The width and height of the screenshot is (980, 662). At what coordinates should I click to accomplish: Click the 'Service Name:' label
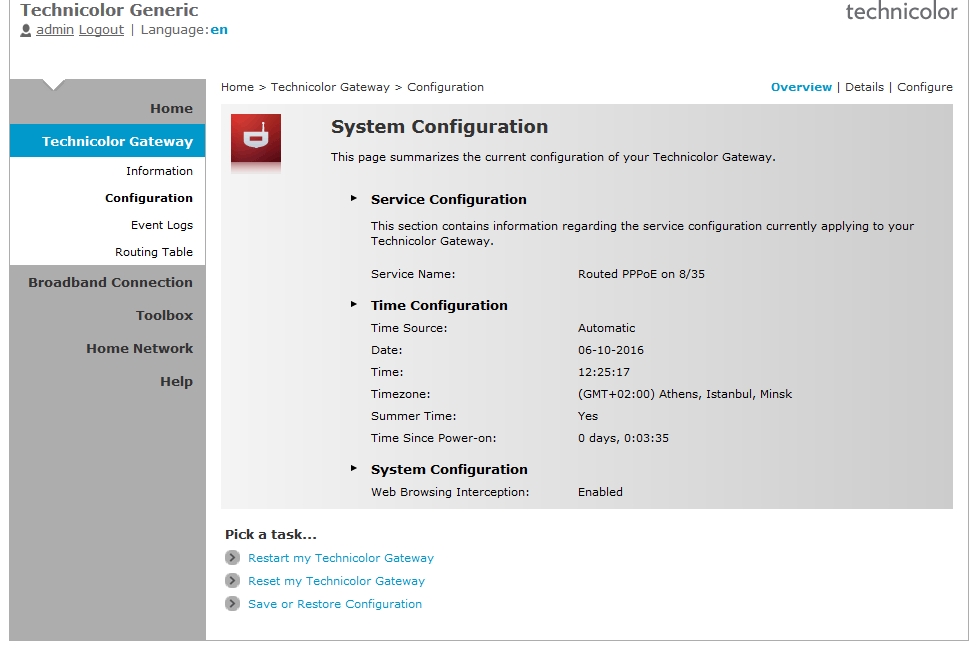pos(413,274)
